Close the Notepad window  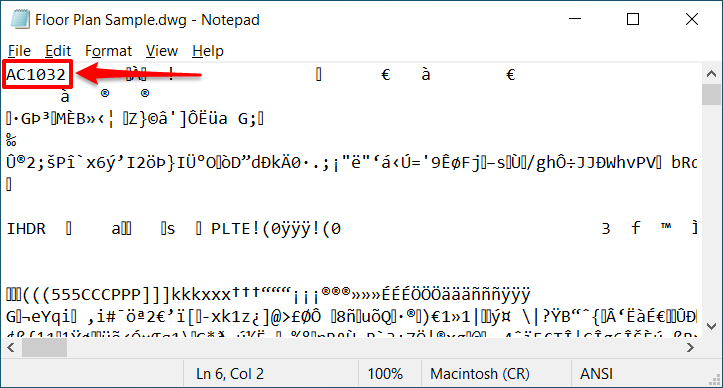coord(692,19)
